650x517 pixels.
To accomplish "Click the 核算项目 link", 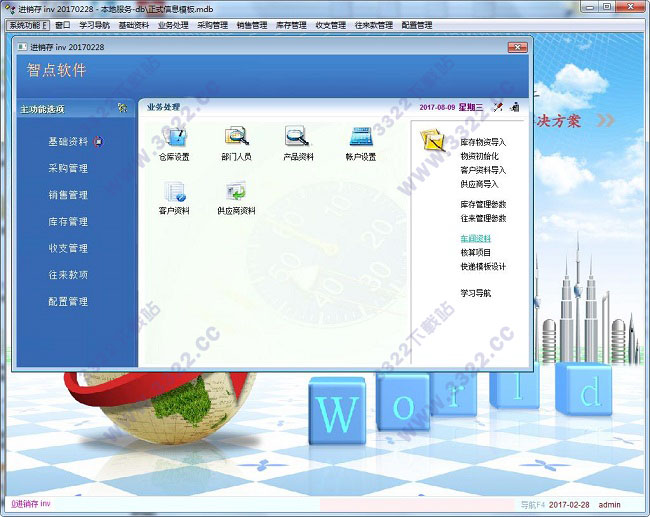I will click(x=475, y=252).
